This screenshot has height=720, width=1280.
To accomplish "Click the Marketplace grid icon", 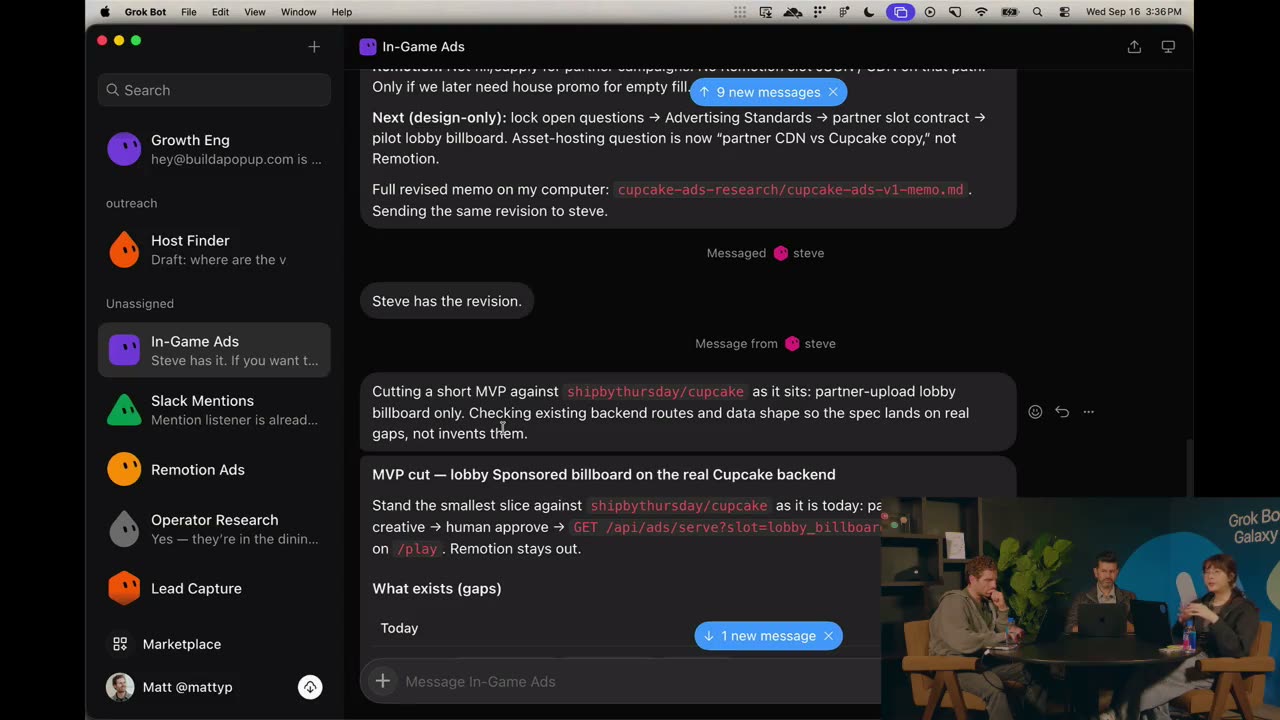I will [120, 644].
